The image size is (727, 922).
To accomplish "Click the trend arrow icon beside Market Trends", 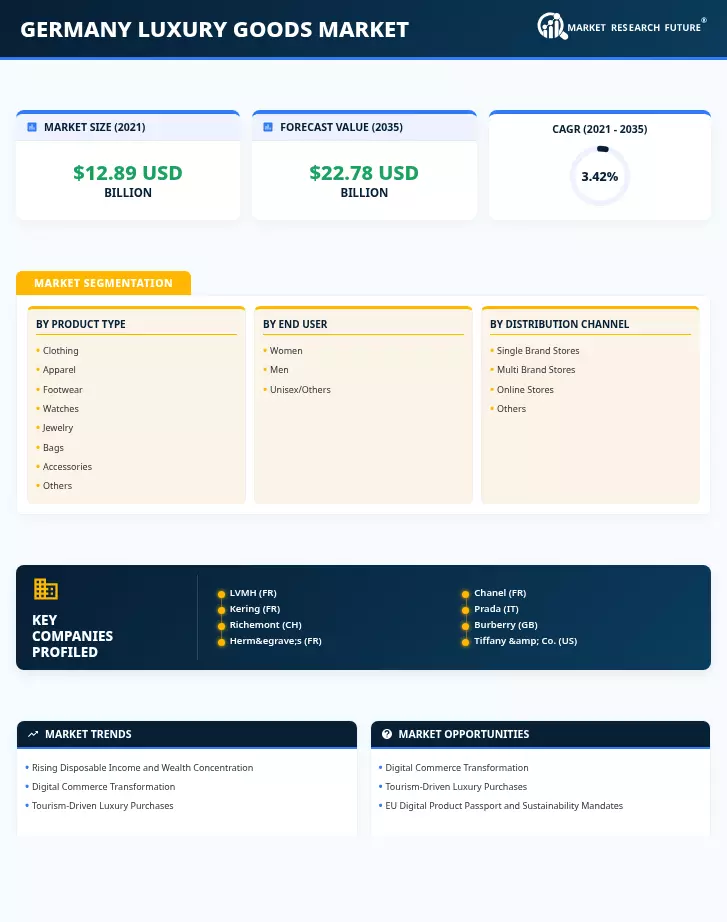I will [33, 734].
